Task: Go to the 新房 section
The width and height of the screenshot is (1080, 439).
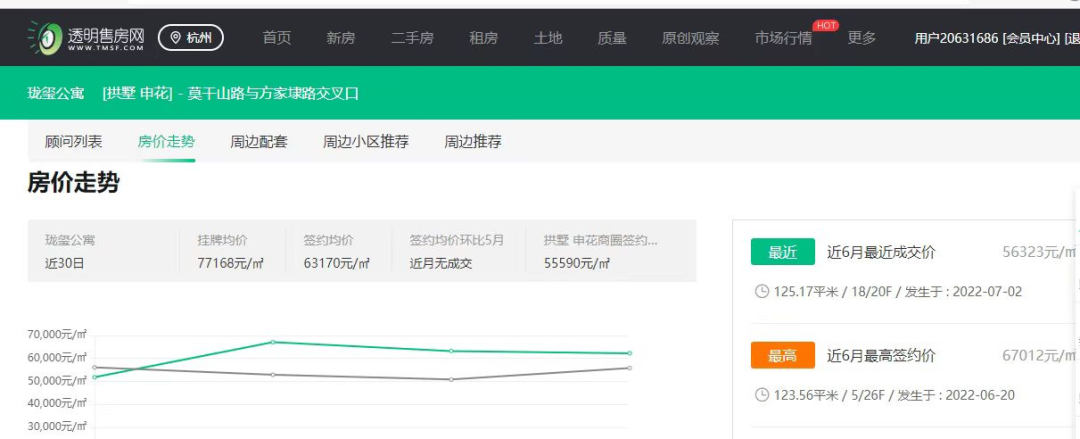Action: point(341,38)
